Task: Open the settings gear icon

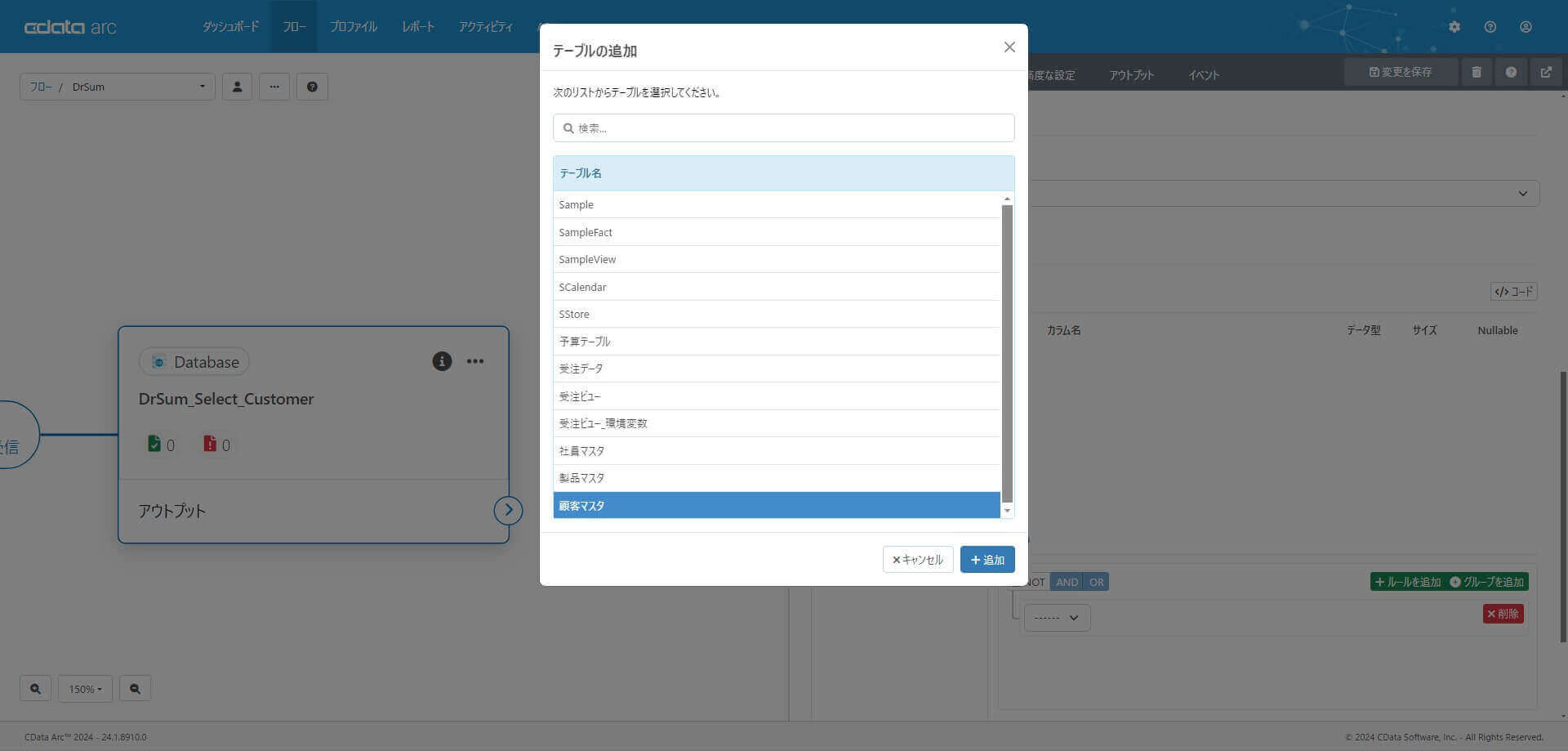Action: pos(1454,26)
